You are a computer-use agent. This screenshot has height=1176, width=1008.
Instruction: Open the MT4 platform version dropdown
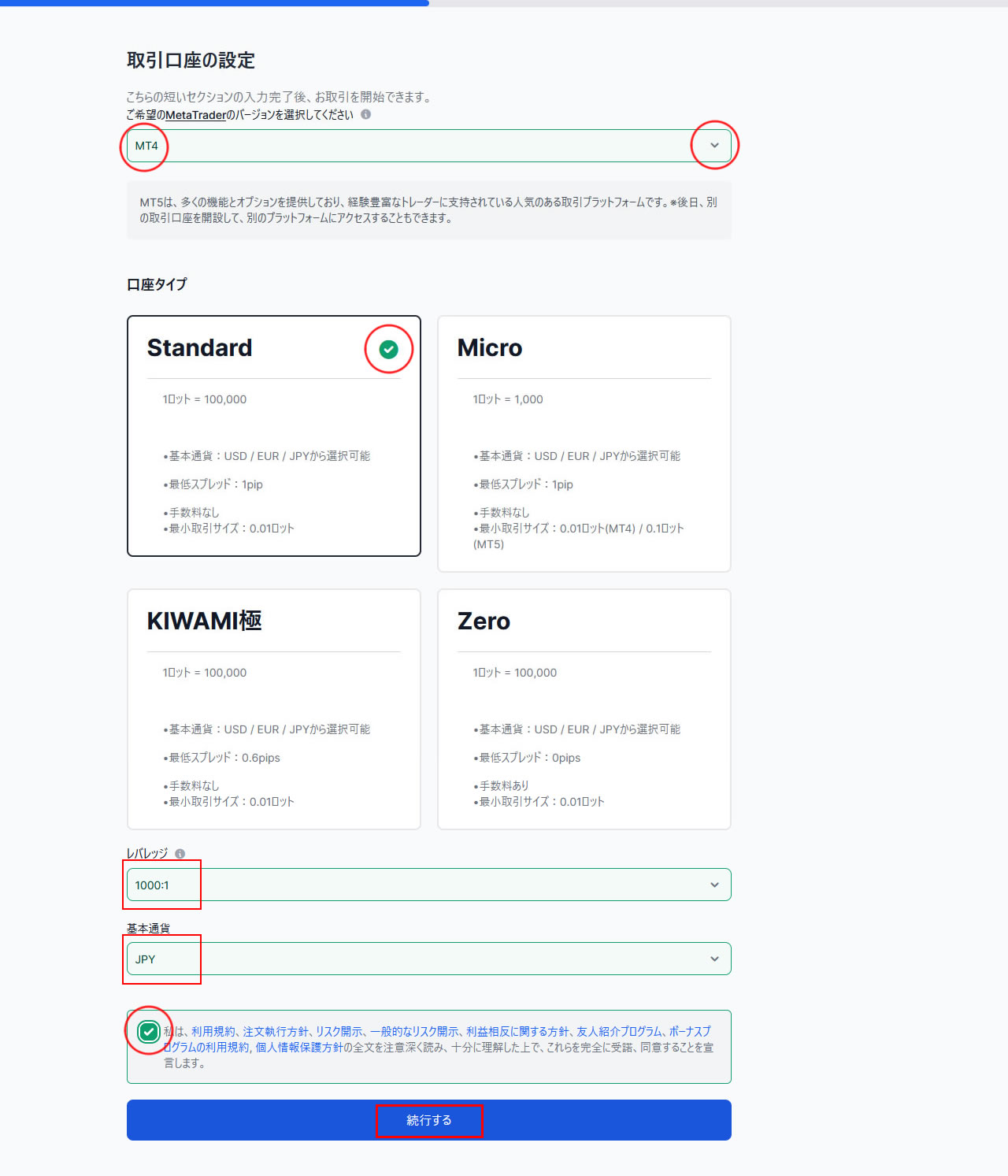click(x=428, y=146)
